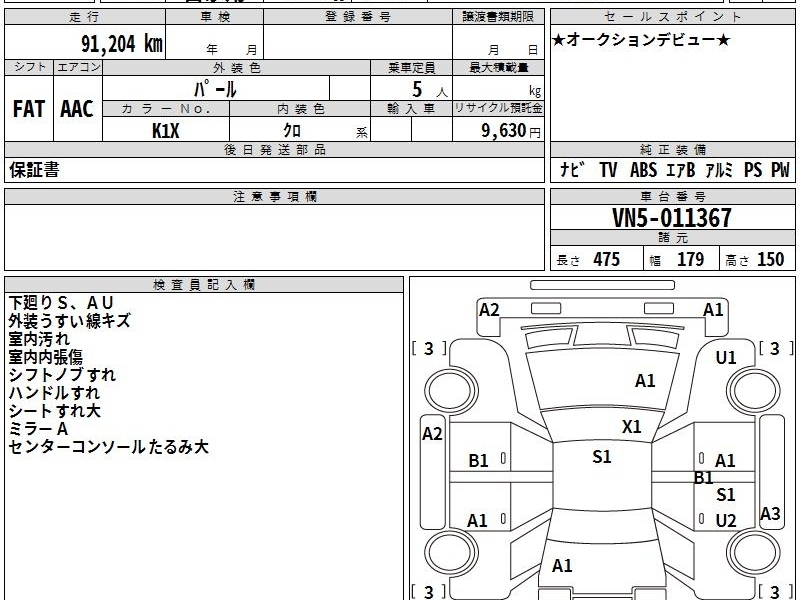800x600 pixels.
Task: Click the PS equipment item
Action: (753, 169)
